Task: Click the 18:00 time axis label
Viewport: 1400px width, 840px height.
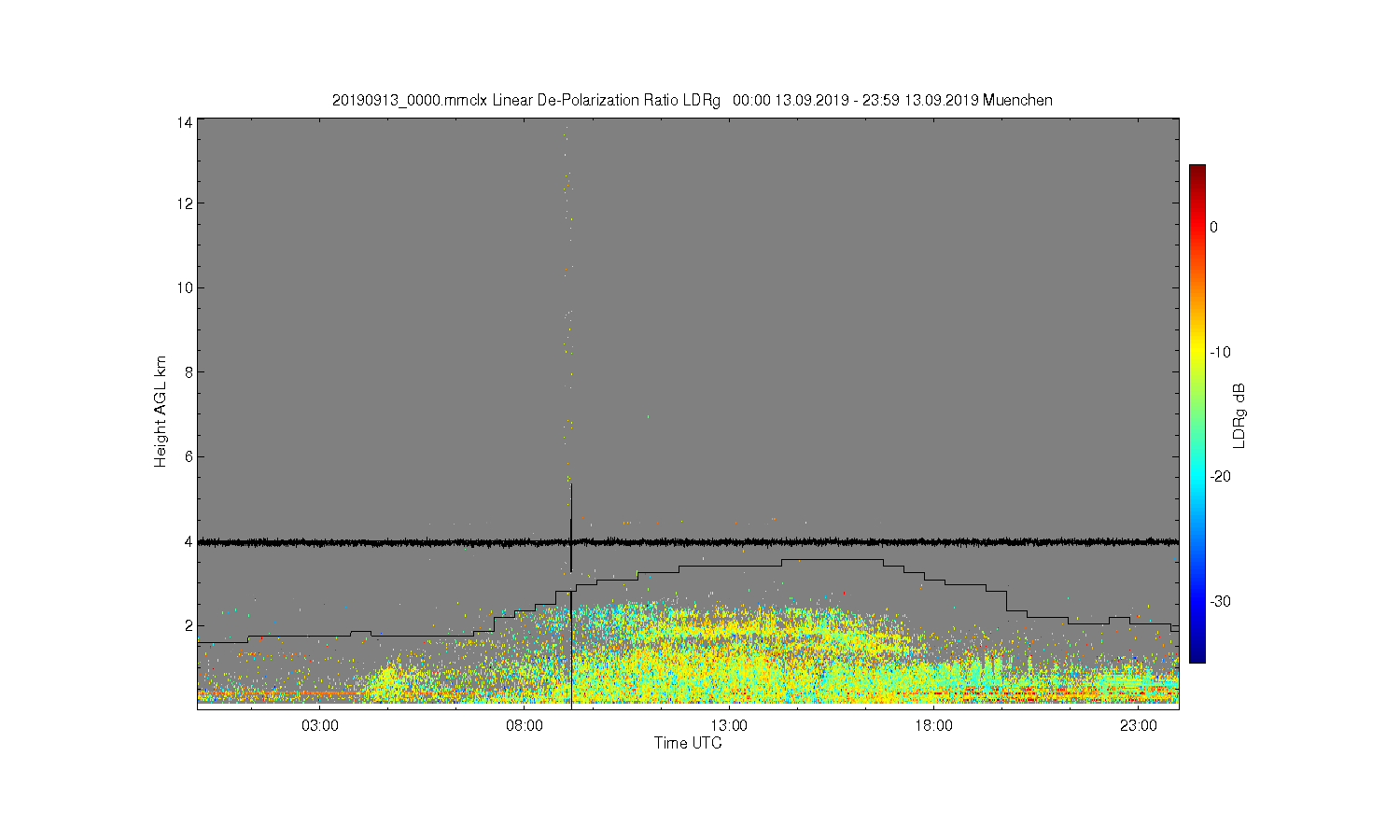Action: 933,725
